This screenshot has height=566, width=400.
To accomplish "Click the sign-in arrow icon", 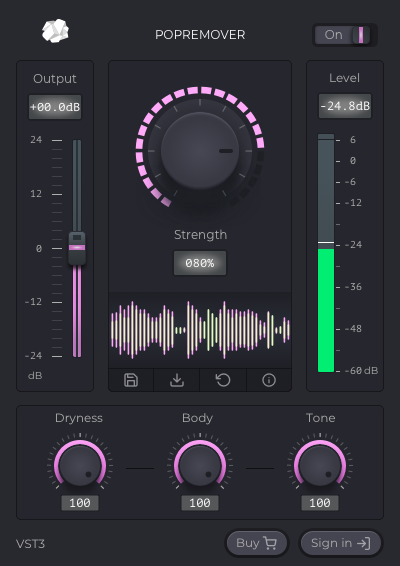I will 364,543.
